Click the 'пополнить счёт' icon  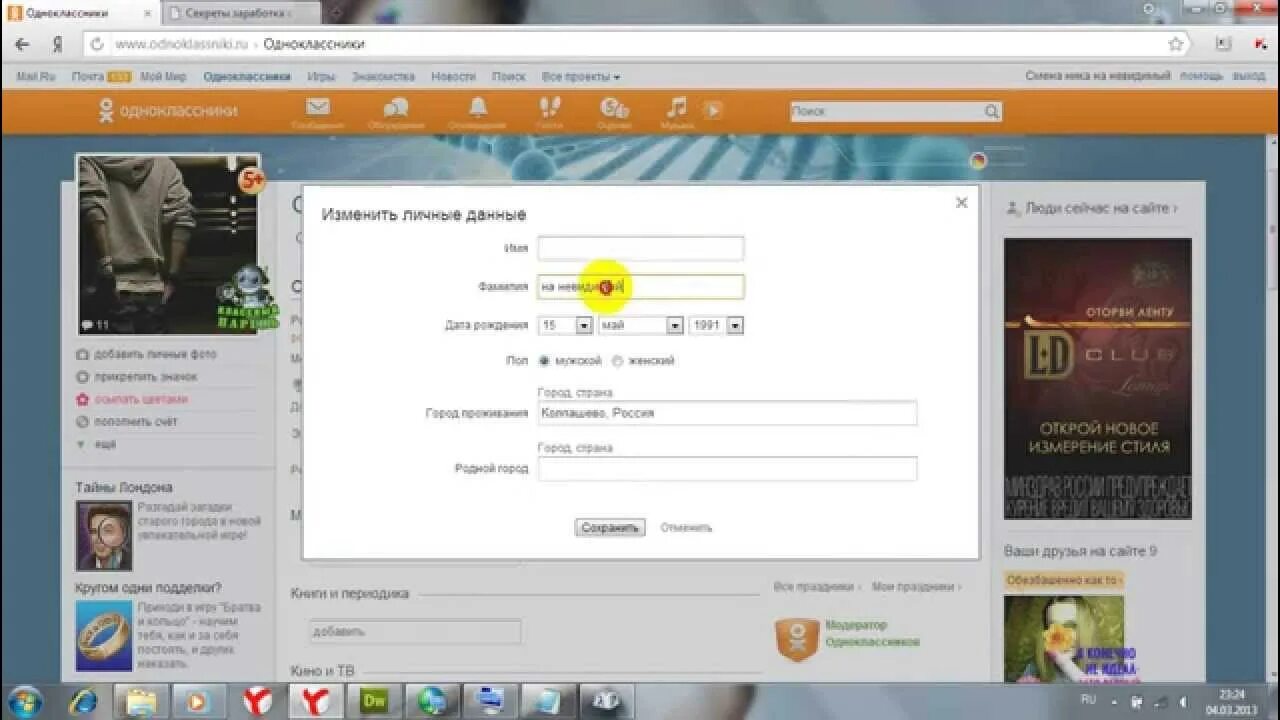[82, 421]
